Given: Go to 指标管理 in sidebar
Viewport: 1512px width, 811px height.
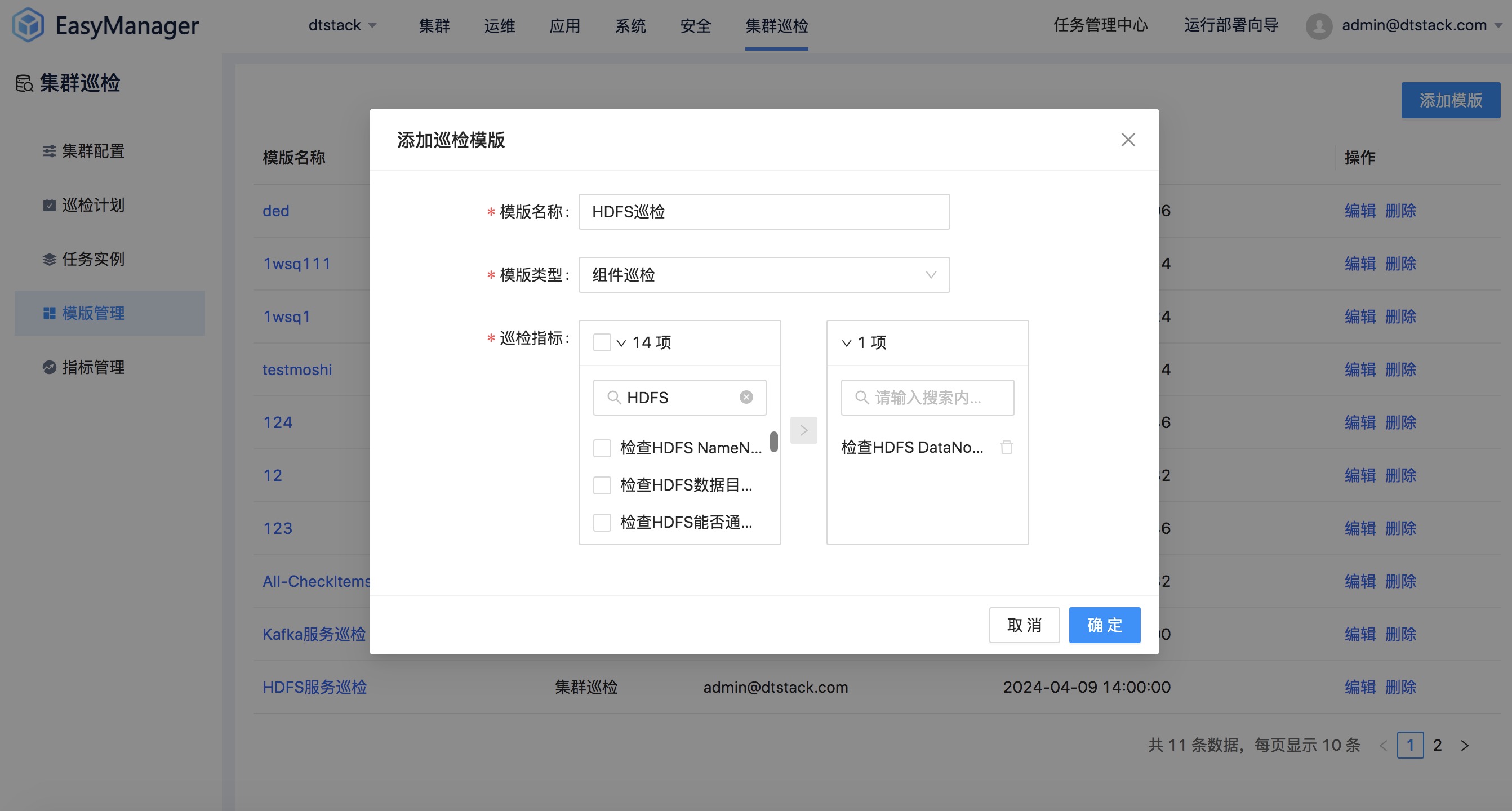Looking at the screenshot, I should pyautogui.click(x=94, y=367).
